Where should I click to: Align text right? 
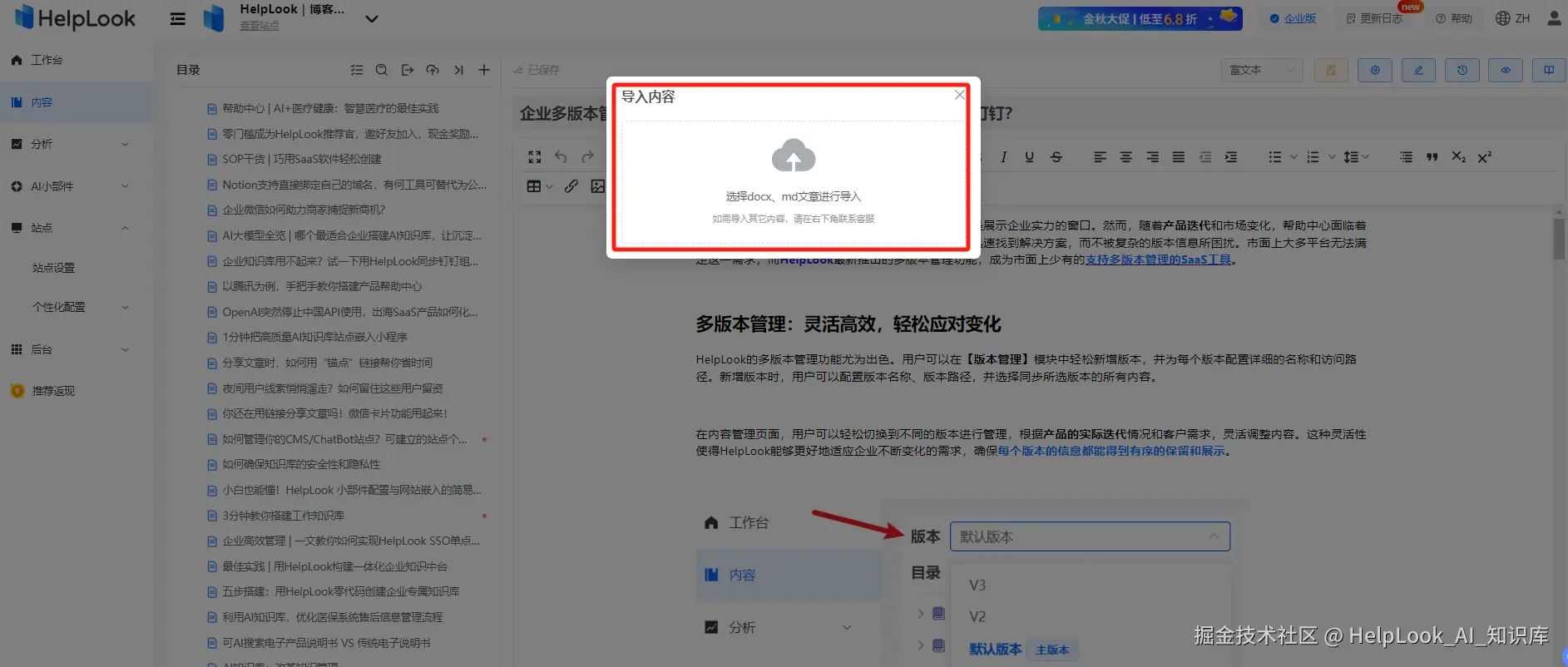pyautogui.click(x=1152, y=156)
